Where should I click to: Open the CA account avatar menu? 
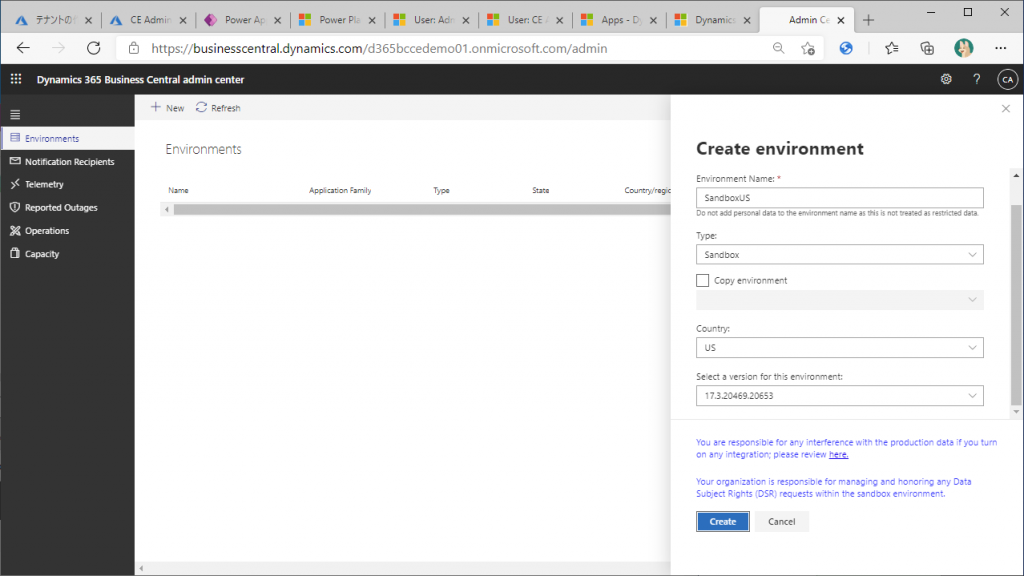[1007, 79]
